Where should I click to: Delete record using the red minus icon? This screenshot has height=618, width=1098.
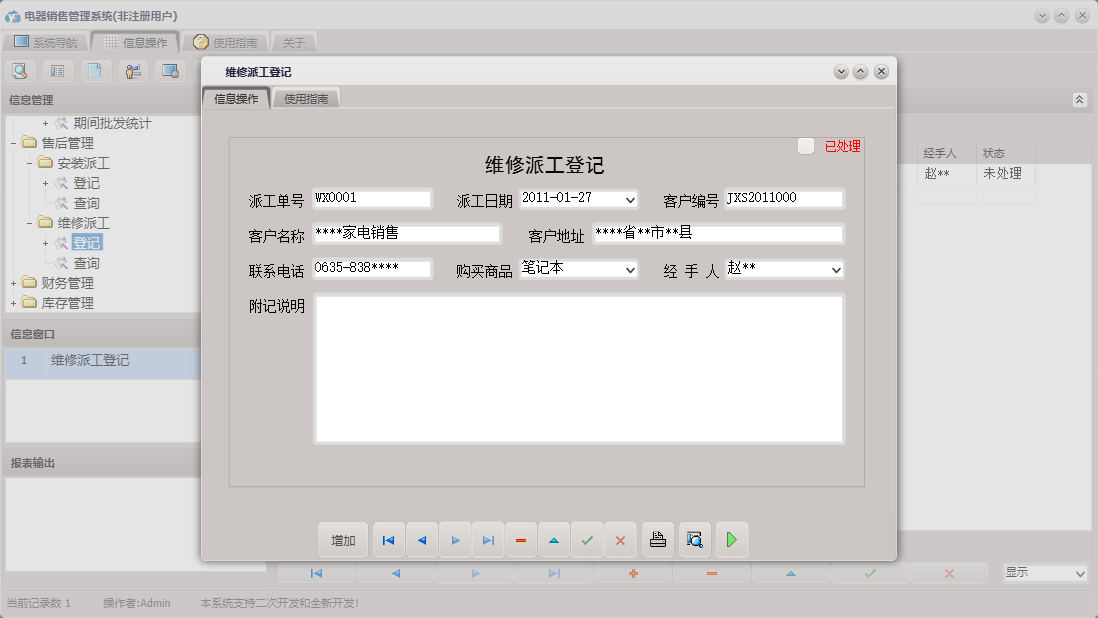coord(520,539)
